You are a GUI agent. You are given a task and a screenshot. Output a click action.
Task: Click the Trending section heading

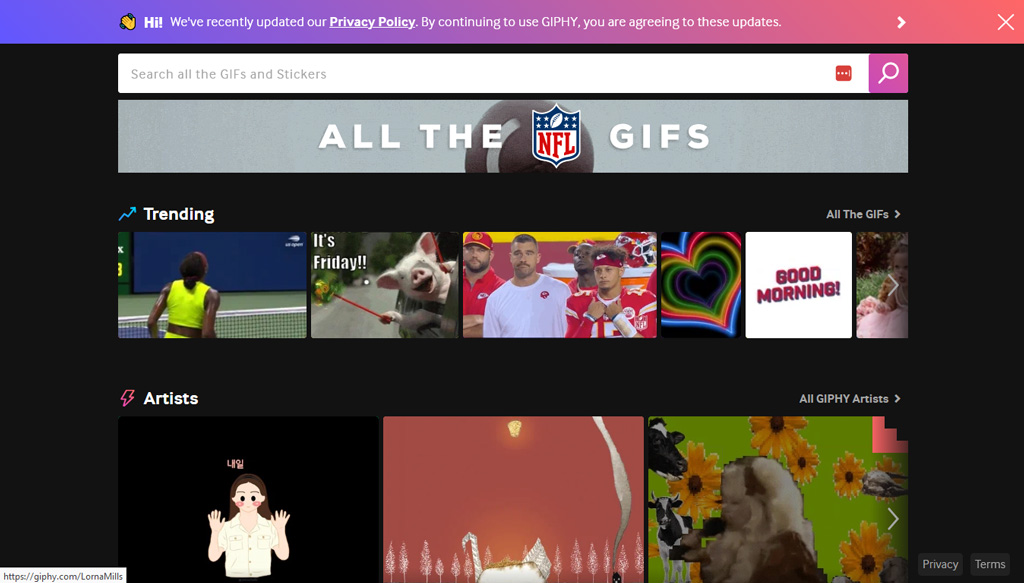coord(178,214)
